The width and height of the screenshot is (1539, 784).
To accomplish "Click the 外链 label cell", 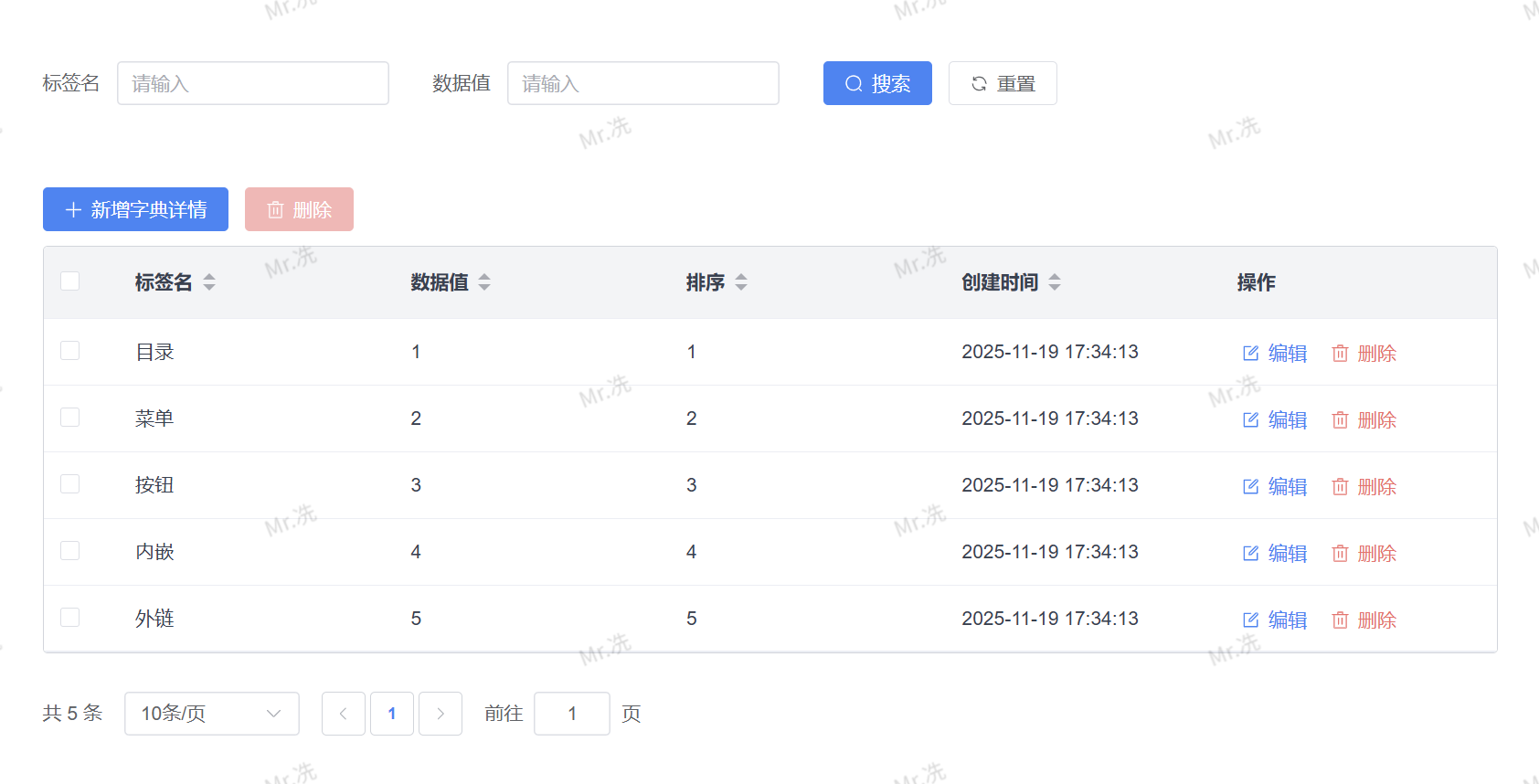I will point(154,619).
